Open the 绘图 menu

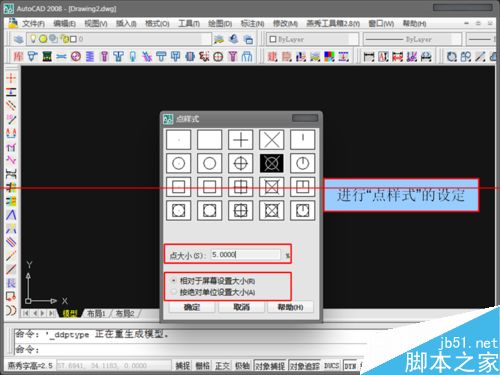pyautogui.click(x=220, y=24)
